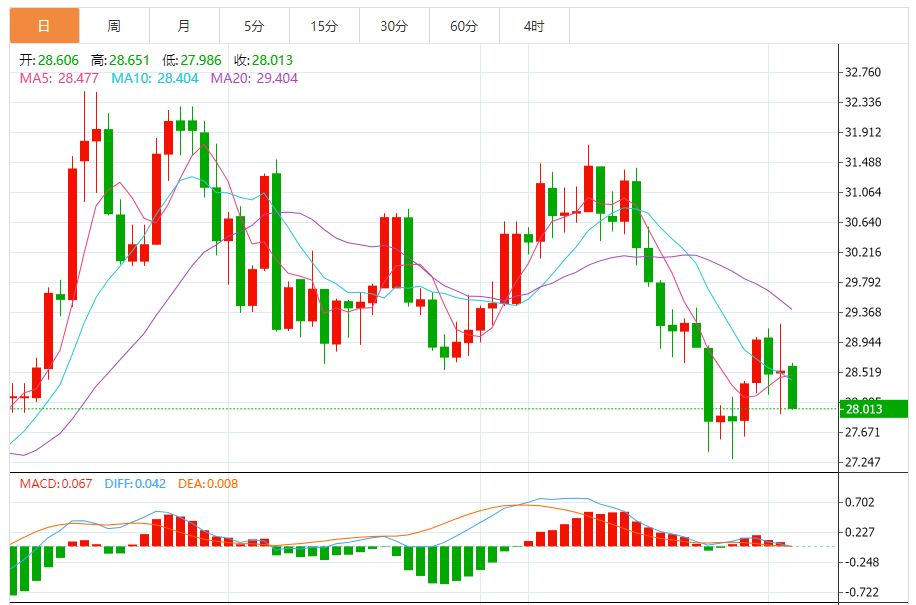This screenshot has width=916, height=605.
Task: Click the 31.488 price axis label
Action: (863, 162)
